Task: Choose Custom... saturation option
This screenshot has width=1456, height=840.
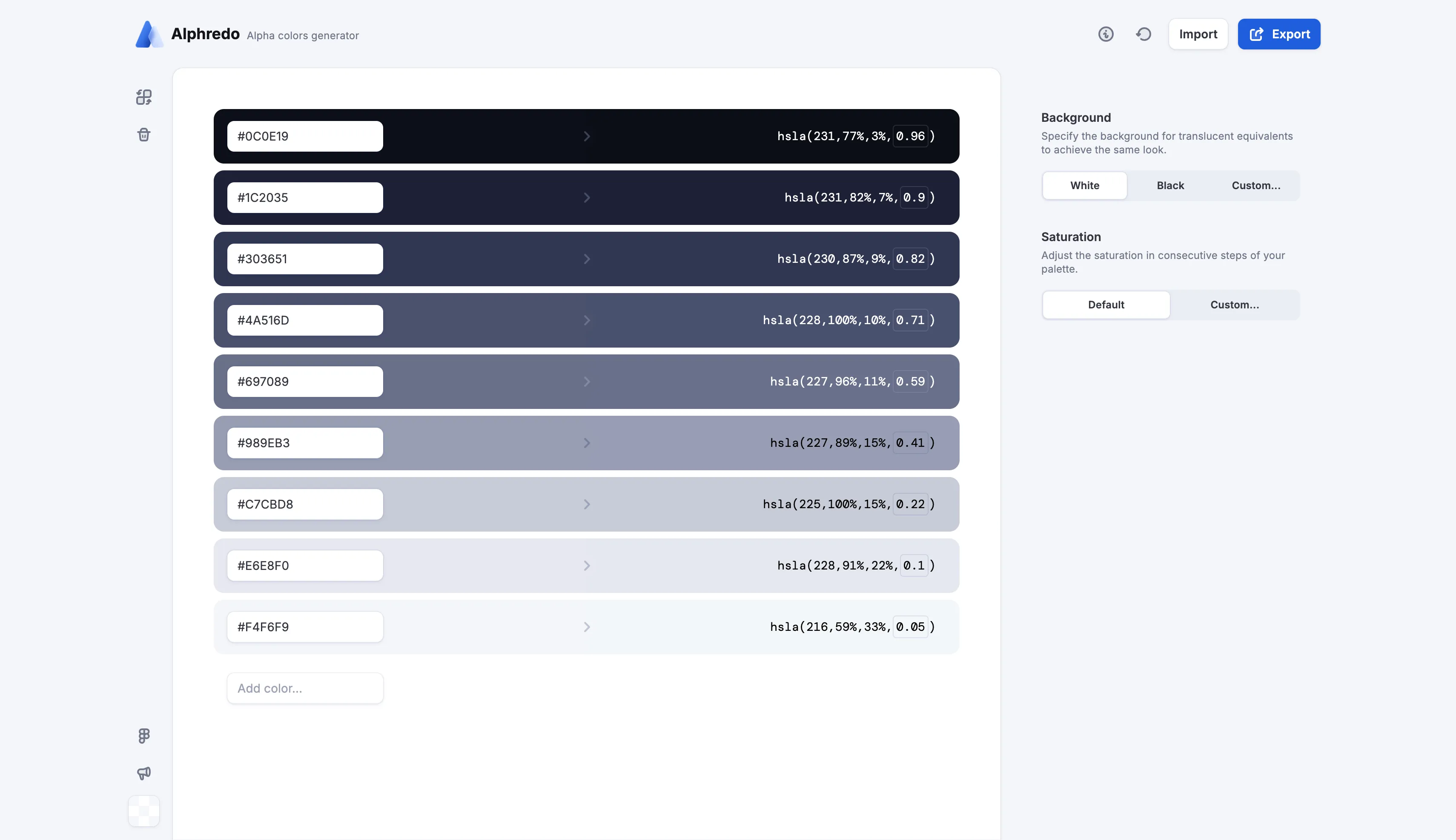Action: pyautogui.click(x=1234, y=305)
